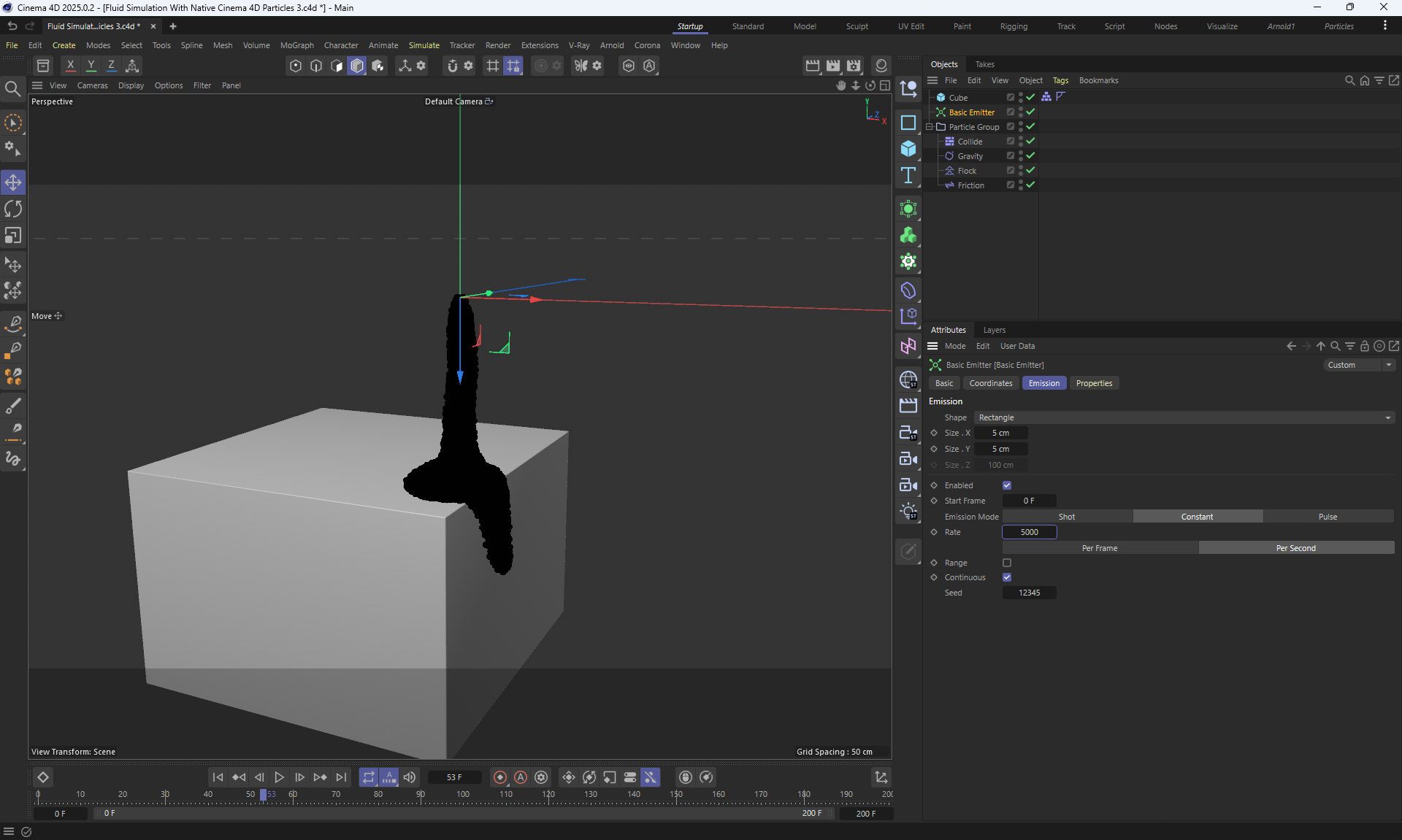Uncheck the Continuous checkbox
The height and width of the screenshot is (840, 1402).
1007,577
